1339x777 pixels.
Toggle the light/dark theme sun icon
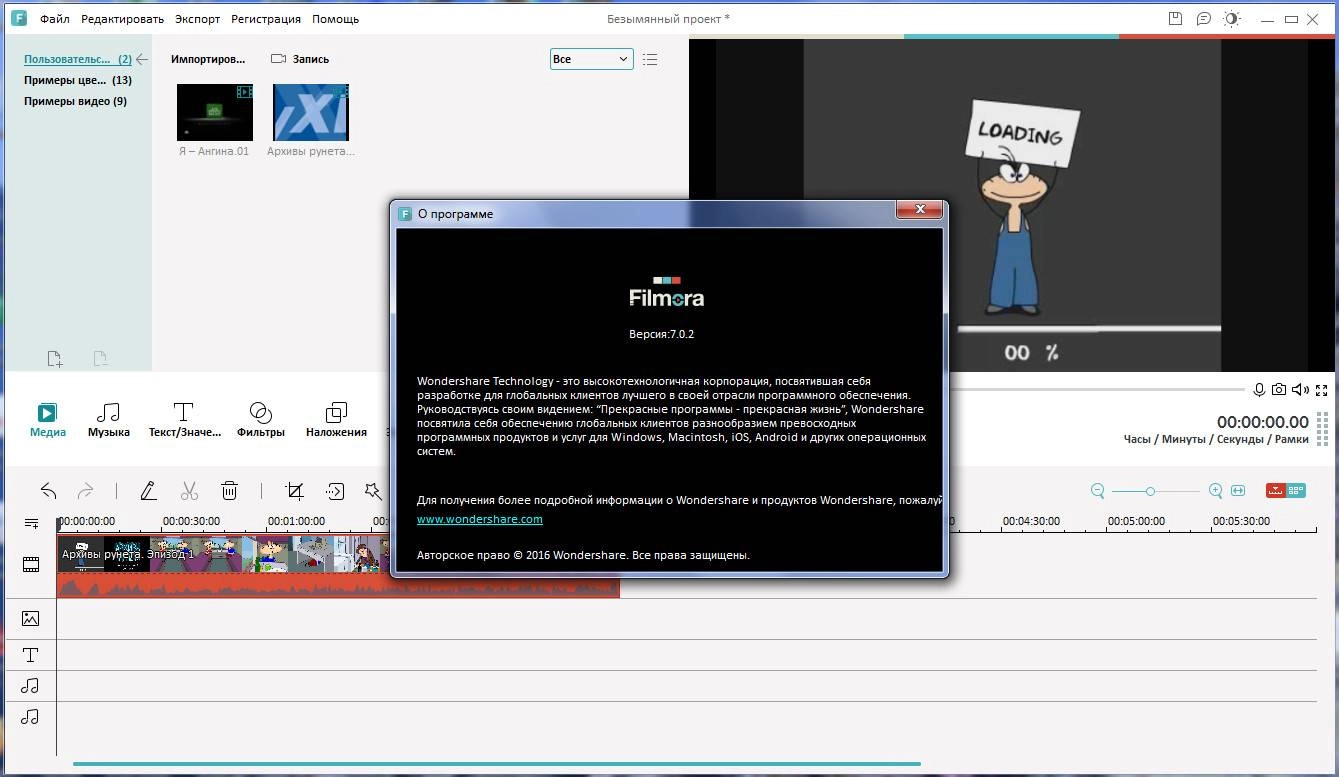pyautogui.click(x=1232, y=19)
